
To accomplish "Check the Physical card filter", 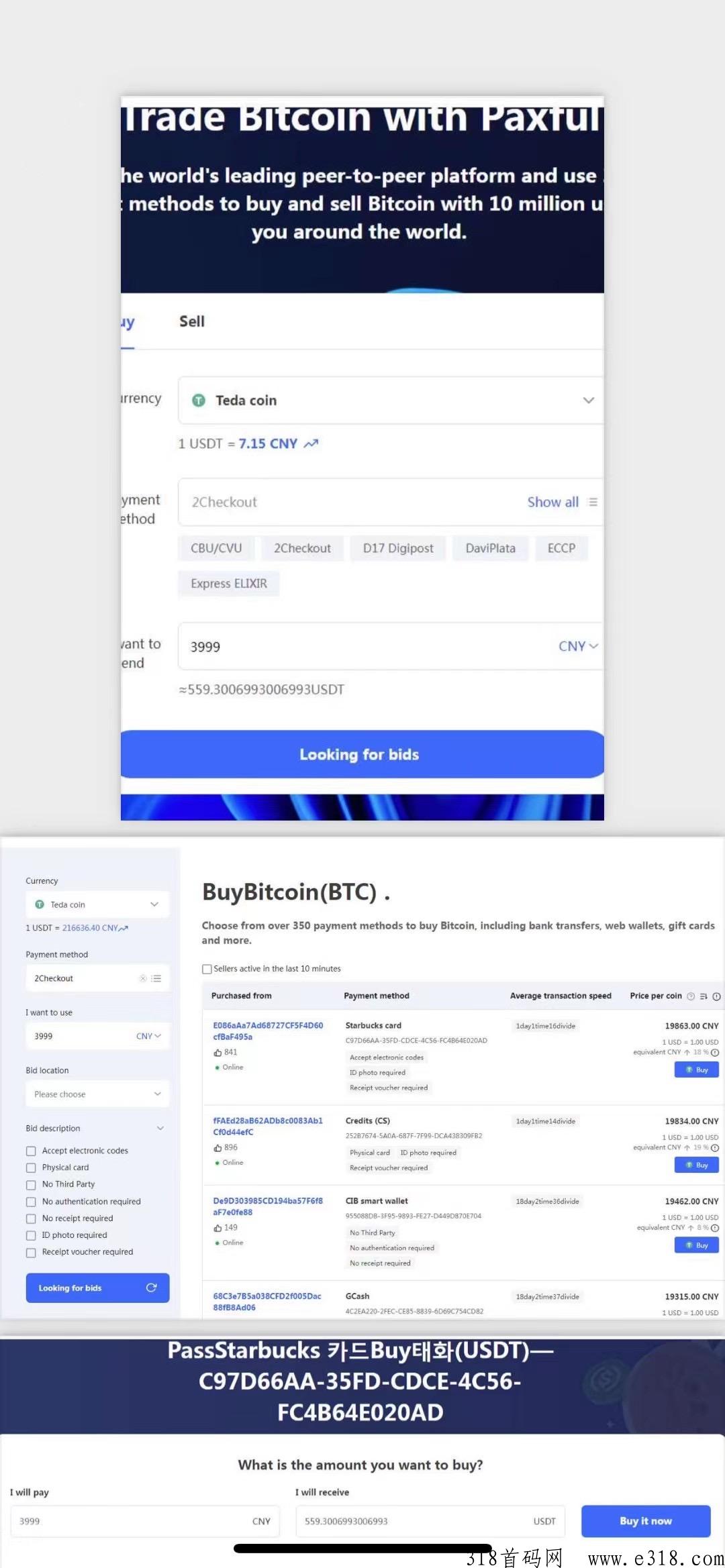I will [x=31, y=1167].
